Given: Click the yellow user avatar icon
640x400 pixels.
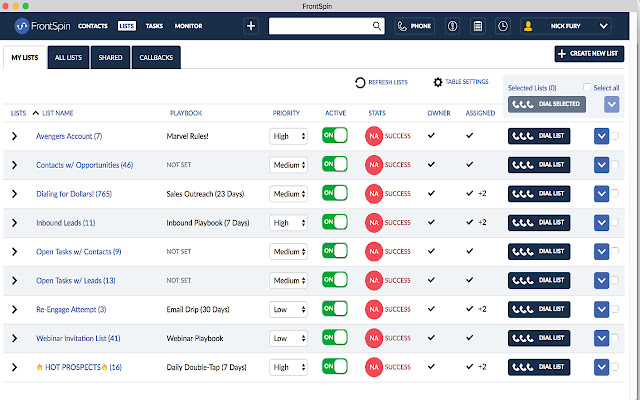Looking at the screenshot, I should pyautogui.click(x=528, y=26).
